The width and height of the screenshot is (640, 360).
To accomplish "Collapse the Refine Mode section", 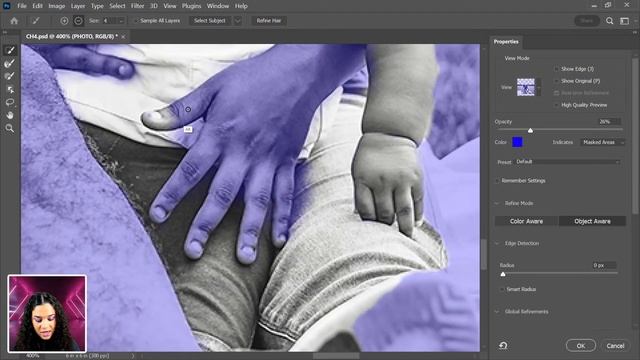I will (x=497, y=203).
